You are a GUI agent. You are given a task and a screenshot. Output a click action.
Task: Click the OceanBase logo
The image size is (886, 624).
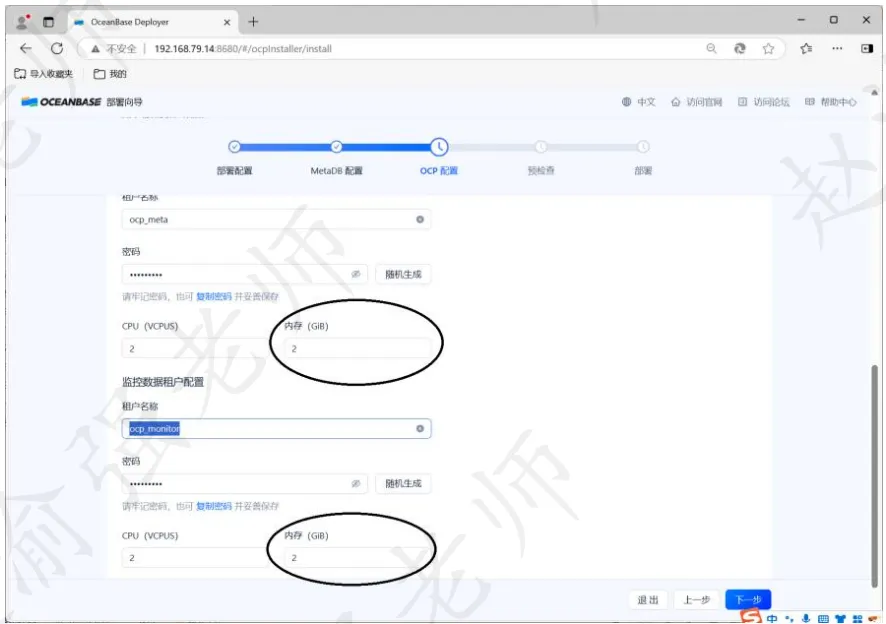point(61,102)
